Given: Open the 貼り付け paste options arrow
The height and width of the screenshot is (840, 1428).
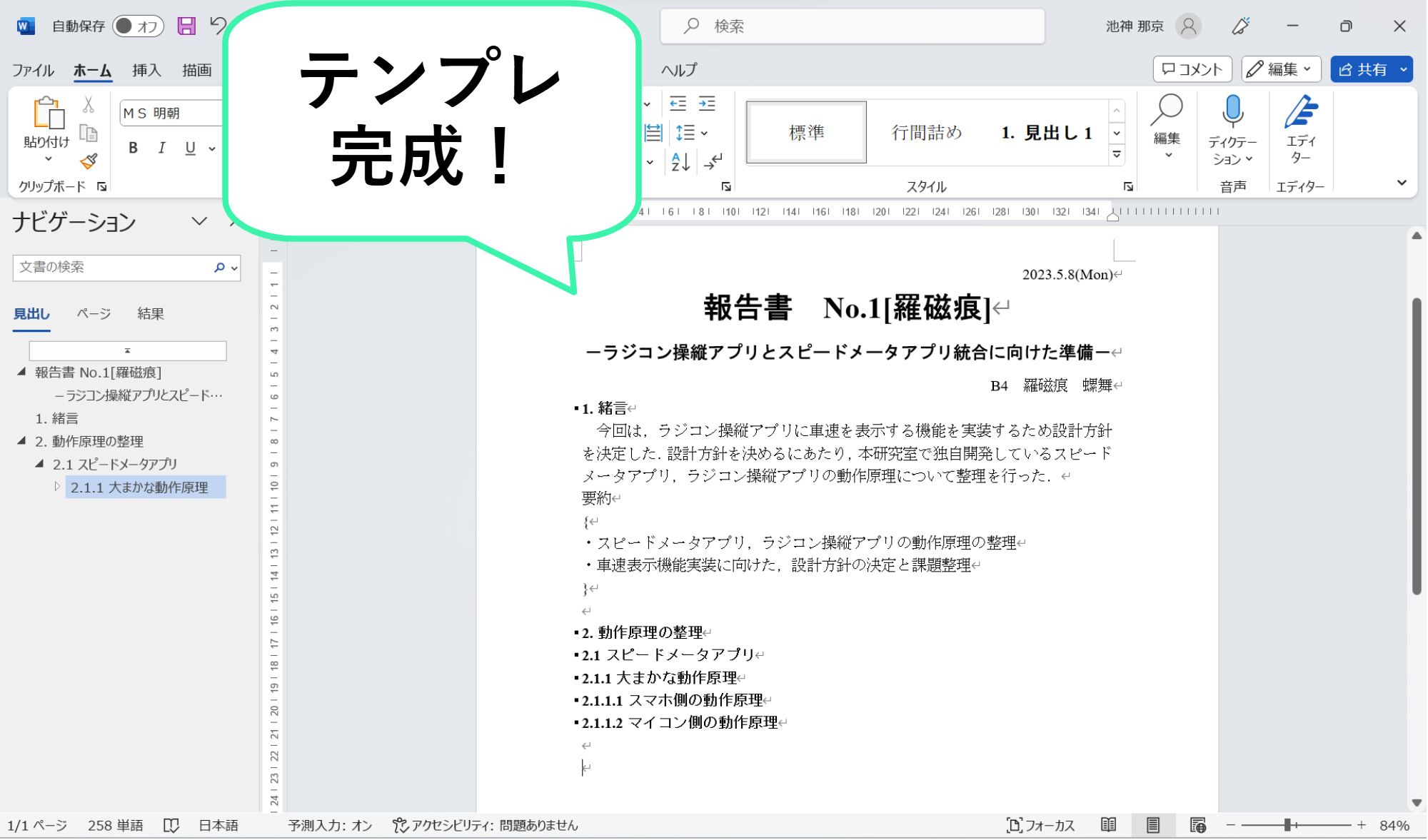Looking at the screenshot, I should pyautogui.click(x=49, y=159).
